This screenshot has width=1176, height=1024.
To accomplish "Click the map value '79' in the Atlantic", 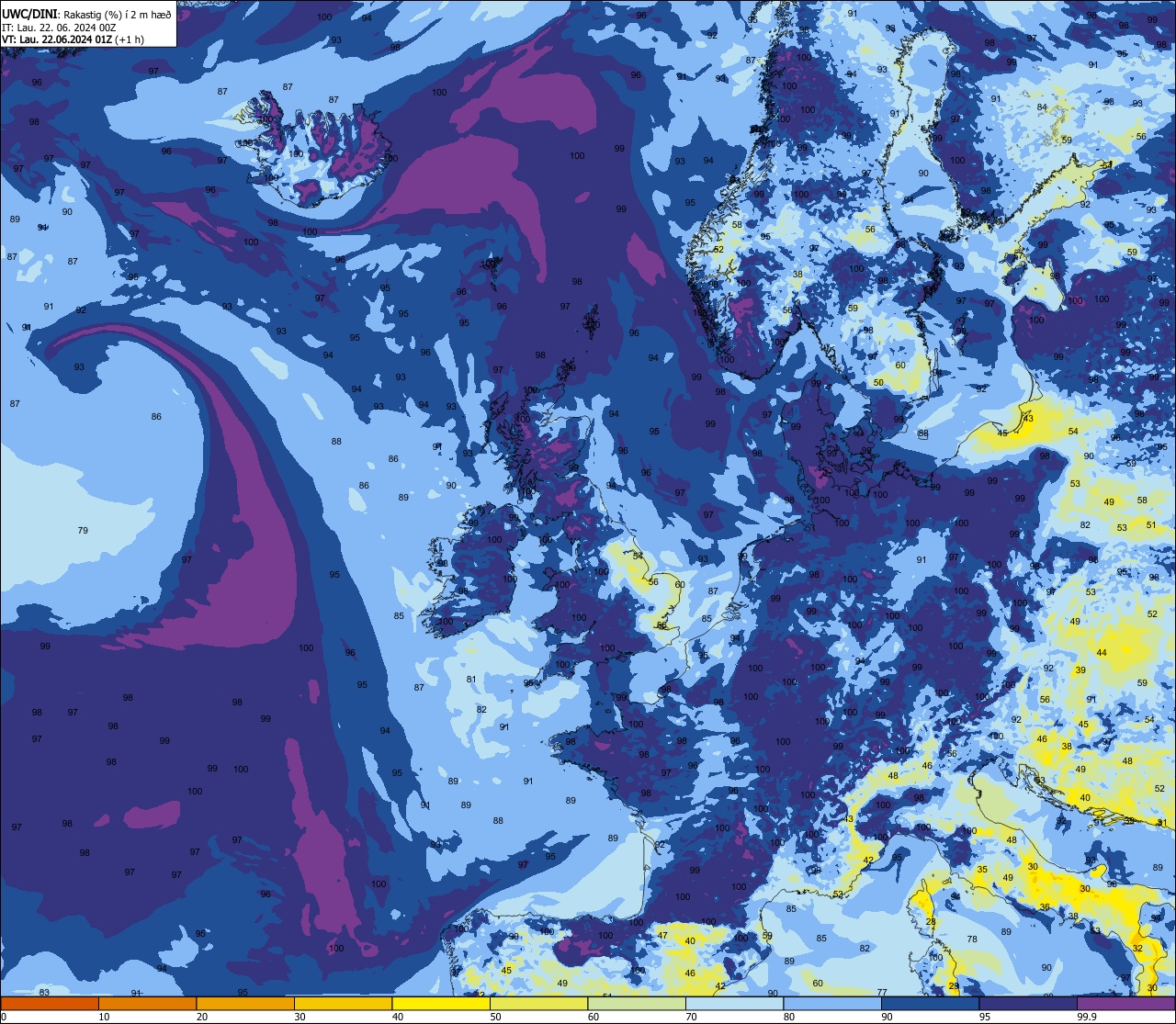I will (x=83, y=531).
